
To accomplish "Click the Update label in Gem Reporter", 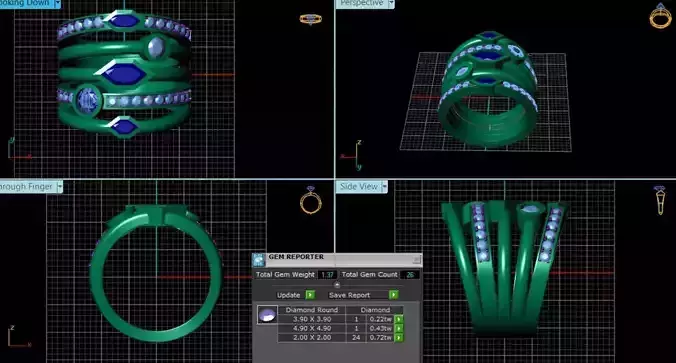I will (x=288, y=295).
